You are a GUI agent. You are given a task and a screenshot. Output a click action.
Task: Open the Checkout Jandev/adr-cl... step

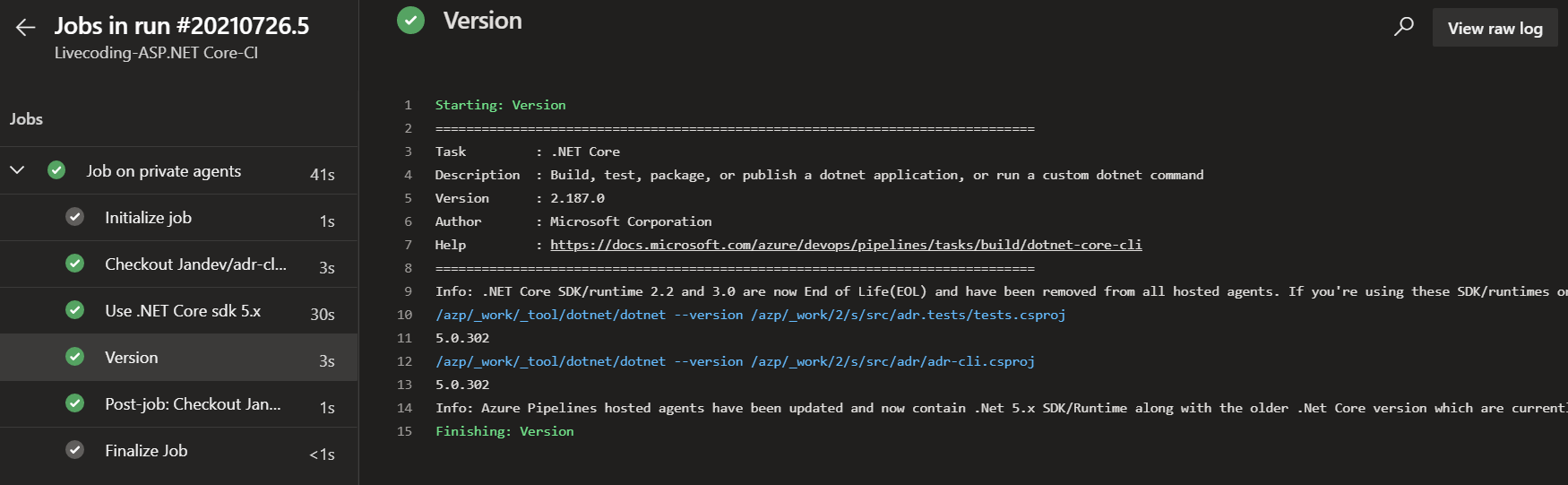coord(179,264)
